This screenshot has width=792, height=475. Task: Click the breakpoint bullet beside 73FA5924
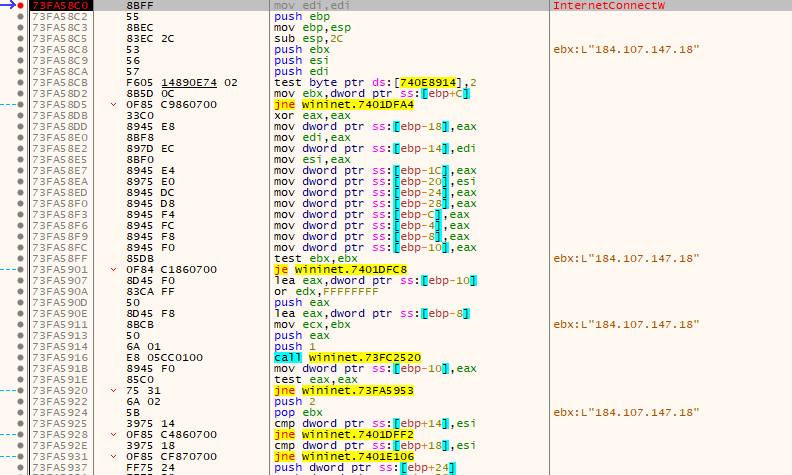[21, 411]
